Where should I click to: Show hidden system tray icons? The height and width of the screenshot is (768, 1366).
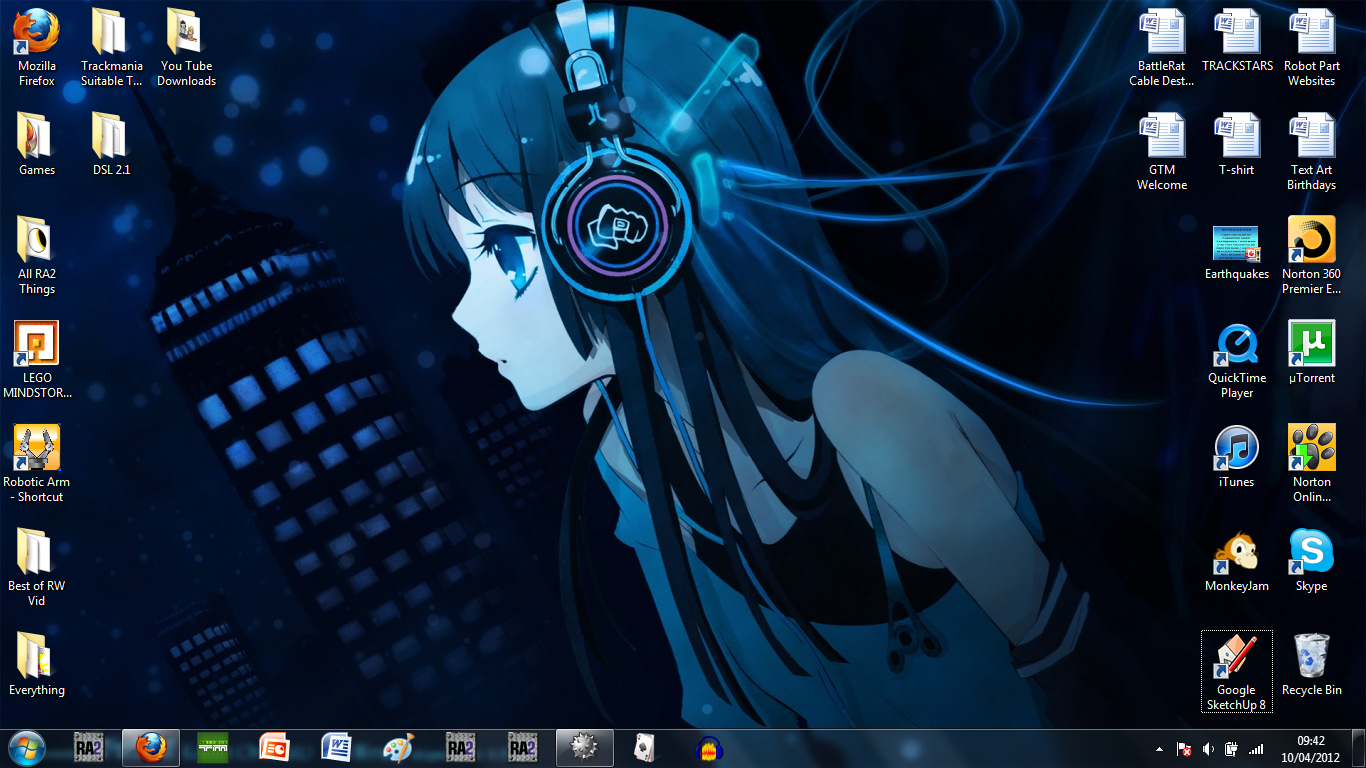(1159, 748)
